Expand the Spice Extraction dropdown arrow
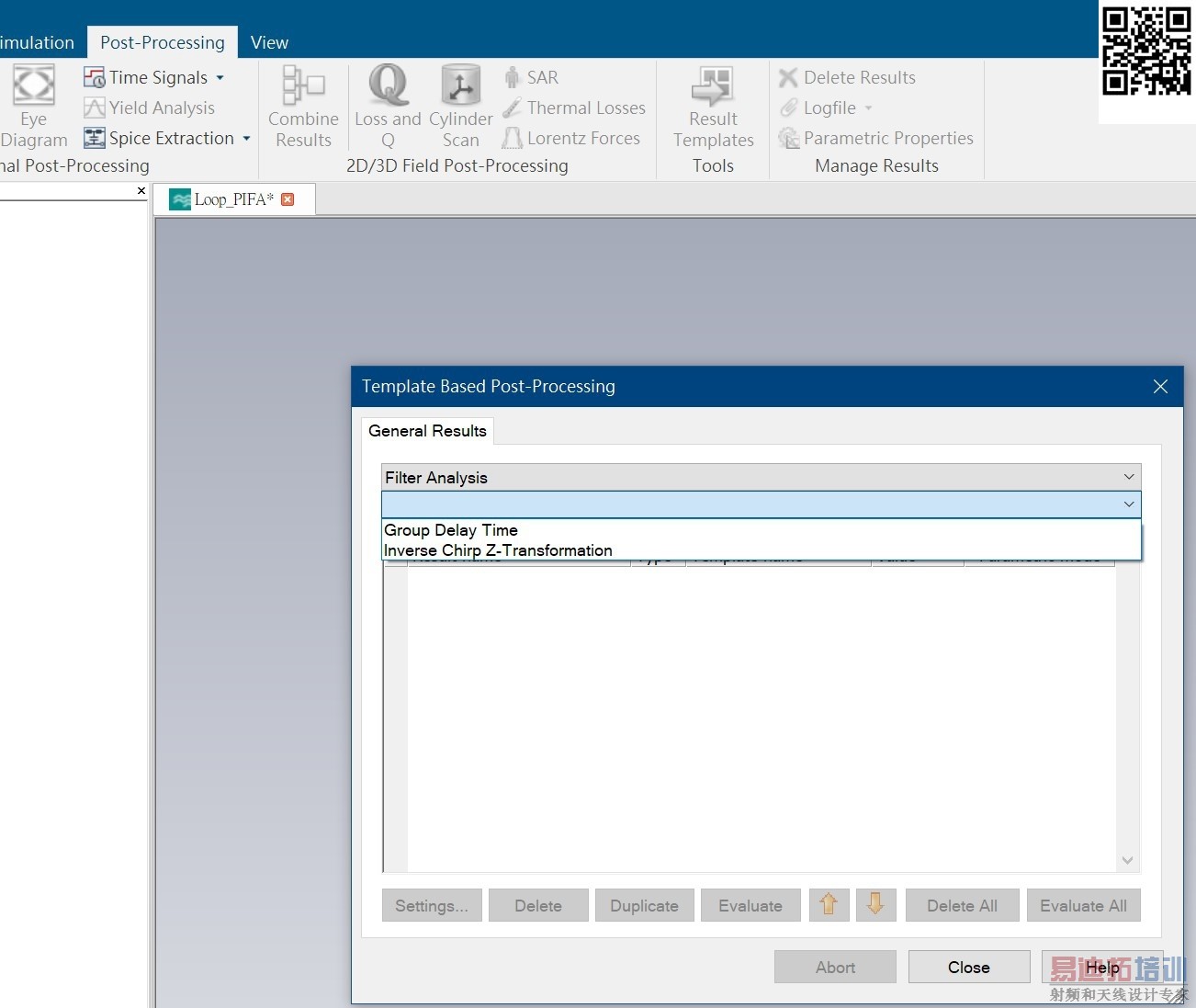Image resolution: width=1196 pixels, height=1008 pixels. [x=246, y=139]
